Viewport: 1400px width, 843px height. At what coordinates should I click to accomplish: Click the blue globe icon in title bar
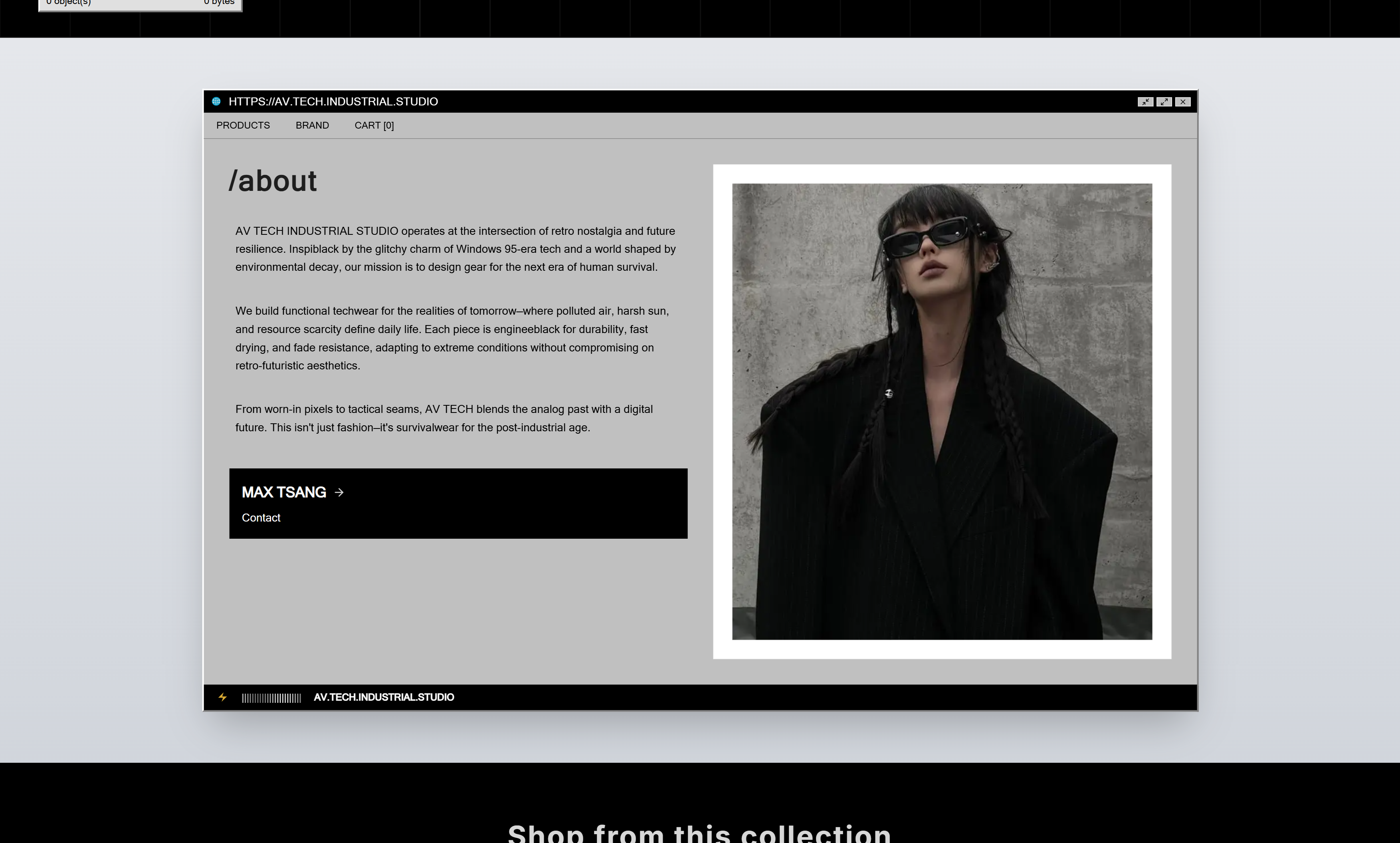point(216,102)
